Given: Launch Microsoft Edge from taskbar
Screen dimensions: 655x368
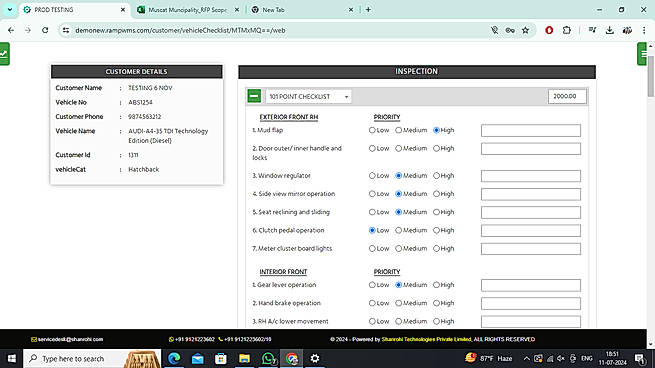Looking at the screenshot, I should 174,358.
